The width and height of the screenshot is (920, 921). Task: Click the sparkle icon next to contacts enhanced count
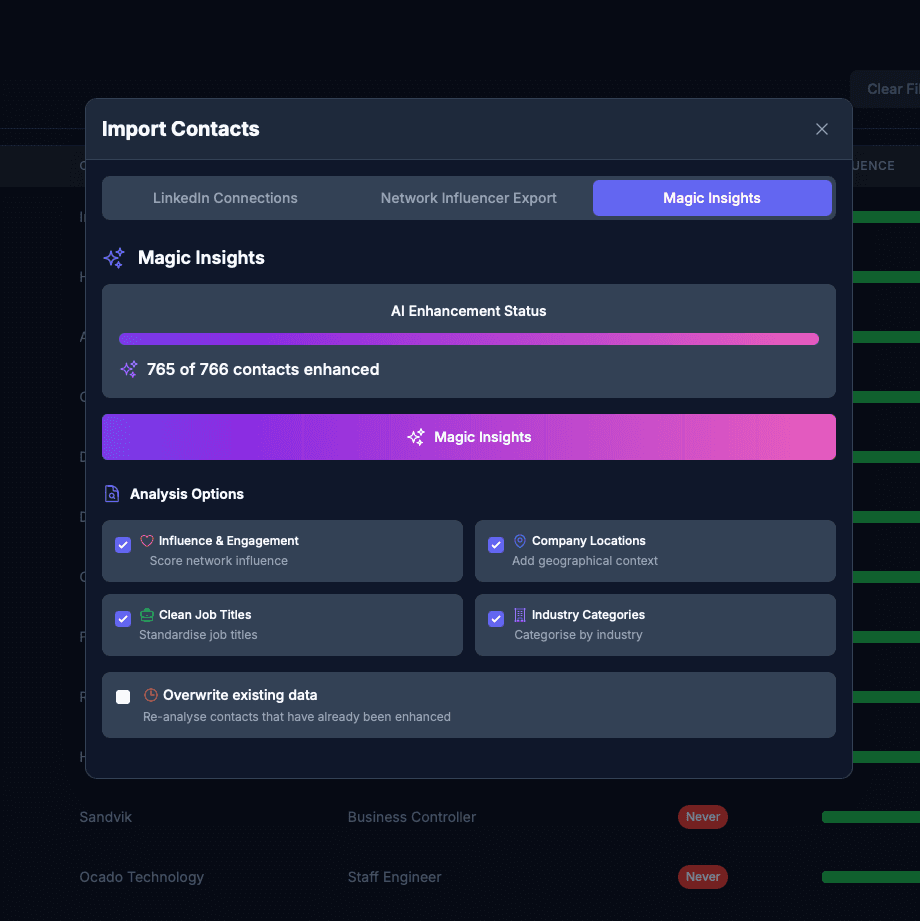[x=129, y=369]
